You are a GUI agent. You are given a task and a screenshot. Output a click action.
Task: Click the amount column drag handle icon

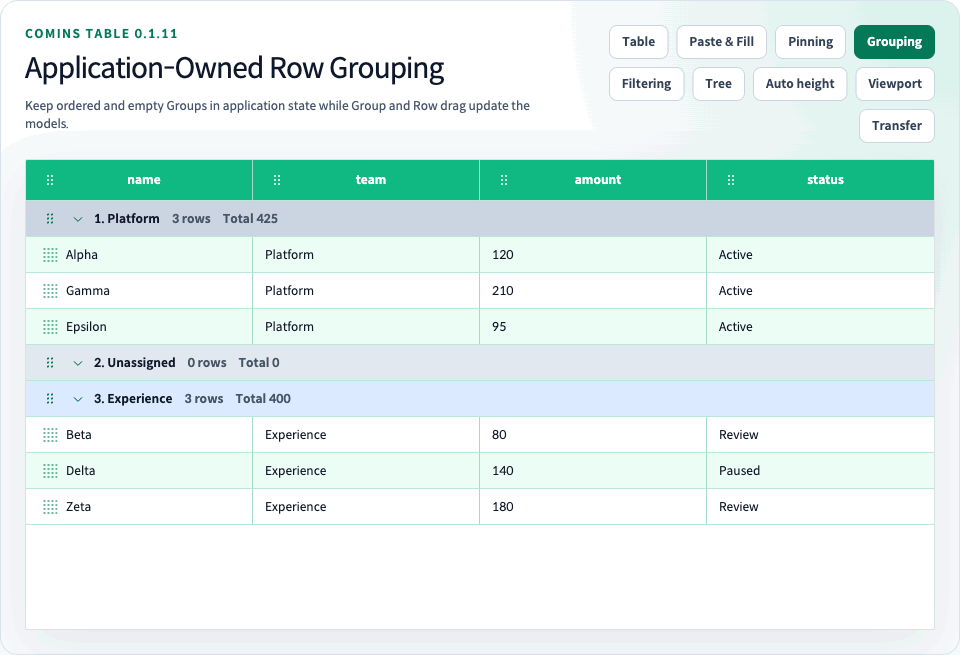coord(504,180)
